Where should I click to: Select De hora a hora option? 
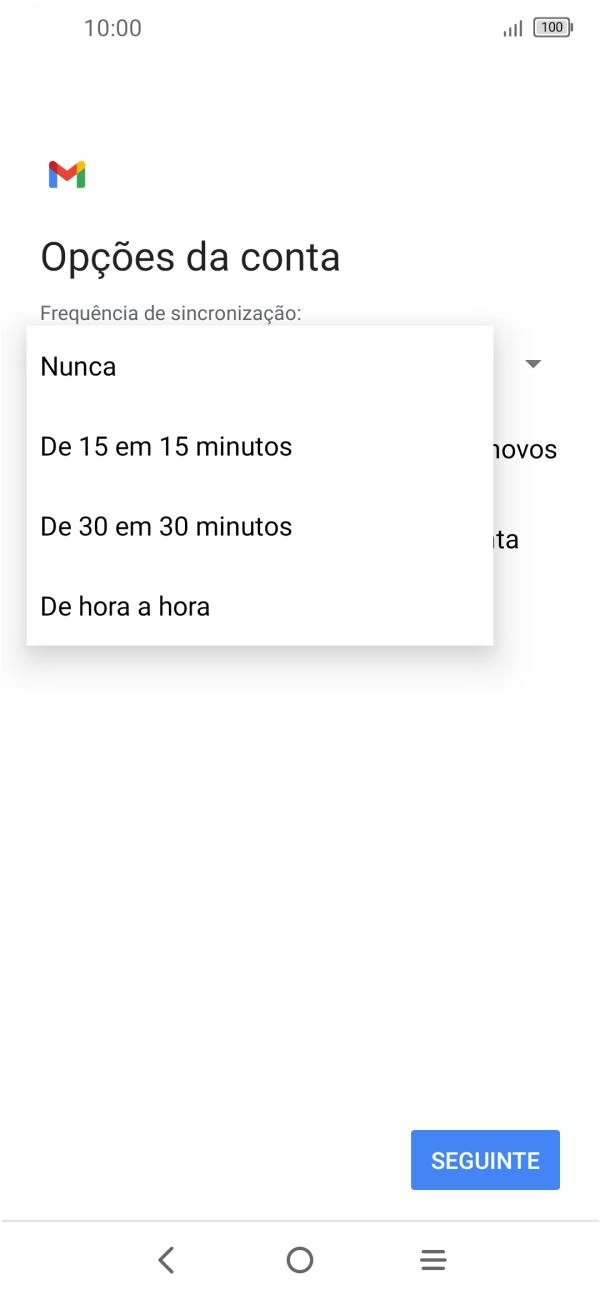click(123, 606)
